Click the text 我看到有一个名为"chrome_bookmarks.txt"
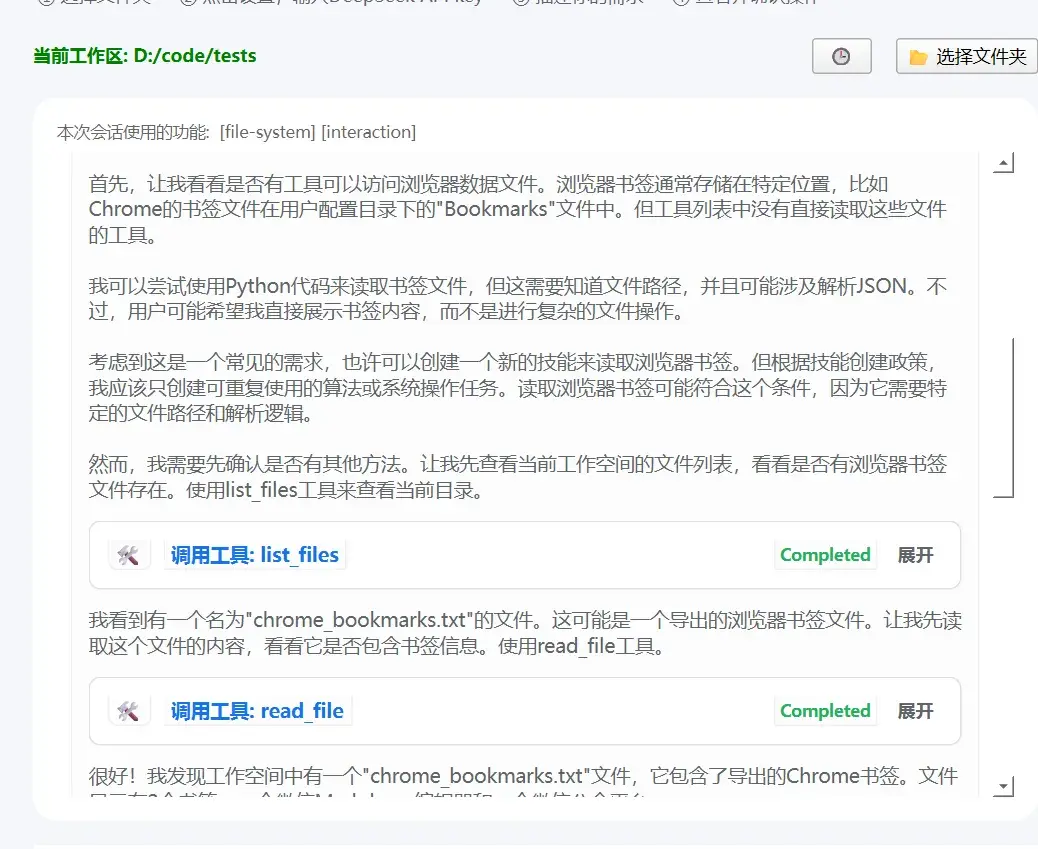Viewport: 1038px width, 849px height. [525, 632]
